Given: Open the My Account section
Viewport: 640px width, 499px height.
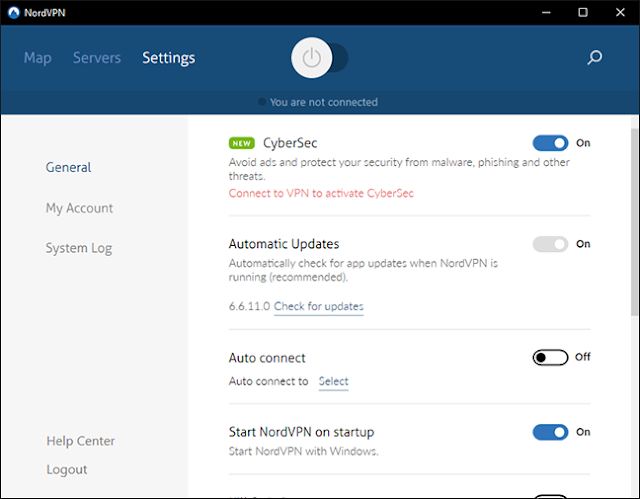Looking at the screenshot, I should point(79,208).
